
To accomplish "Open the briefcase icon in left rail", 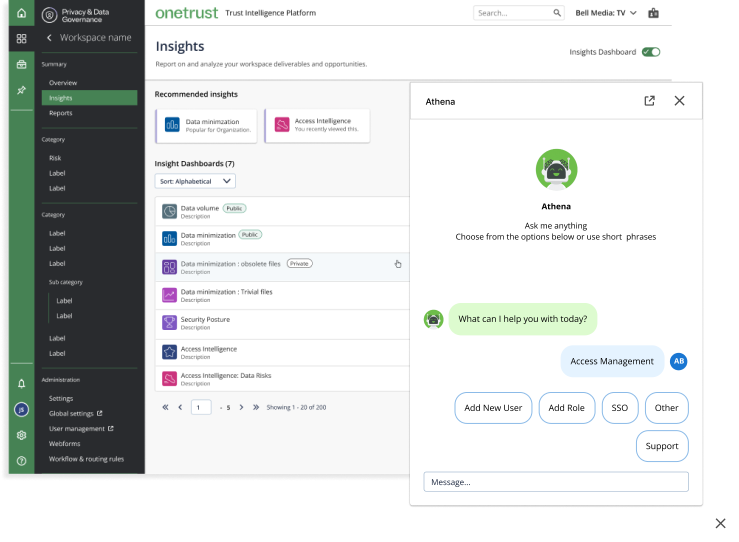I will click(x=21, y=65).
